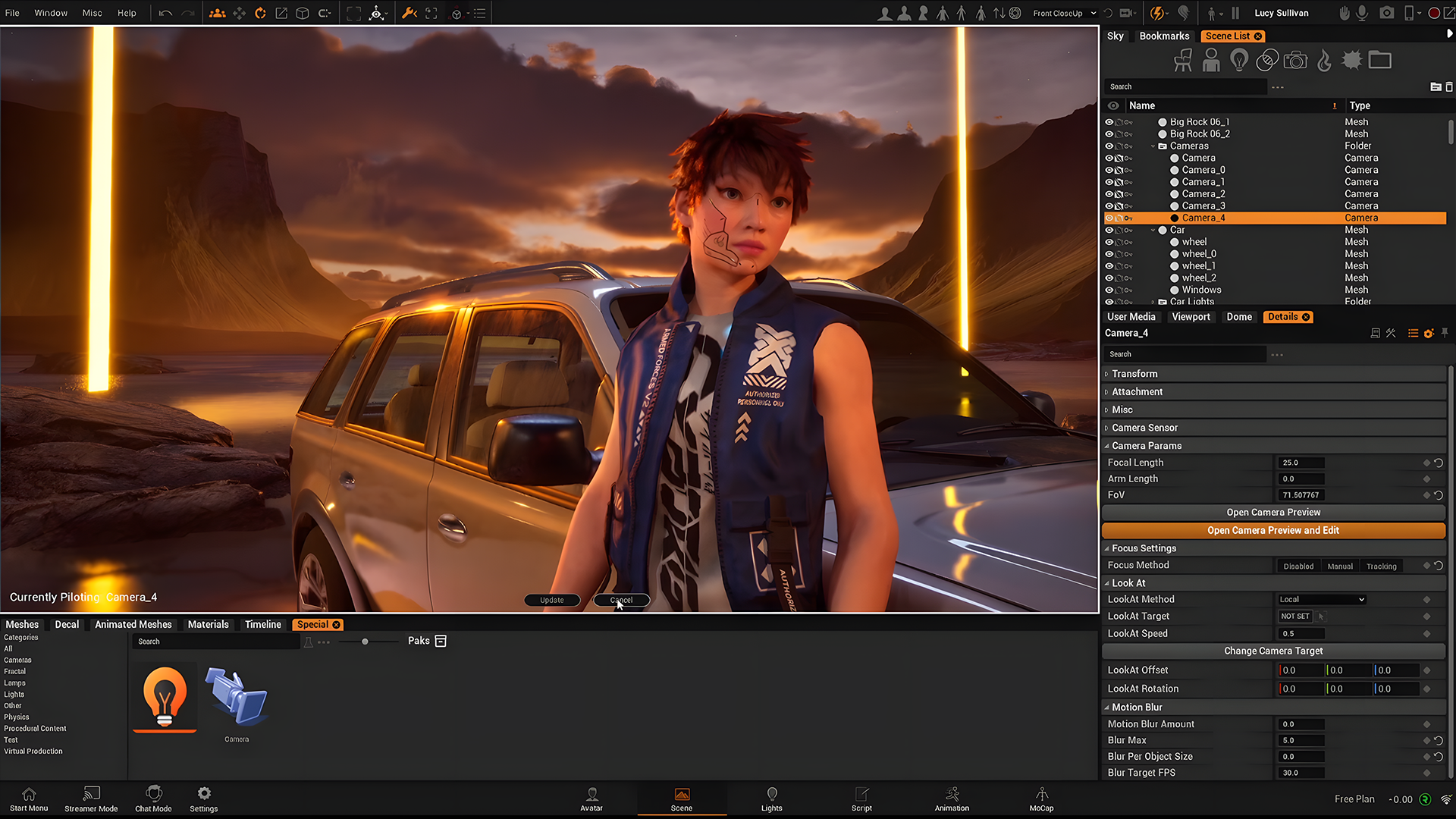Click the microphone icon in top bar
Image resolution: width=1456 pixels, height=819 pixels.
click(x=1362, y=13)
